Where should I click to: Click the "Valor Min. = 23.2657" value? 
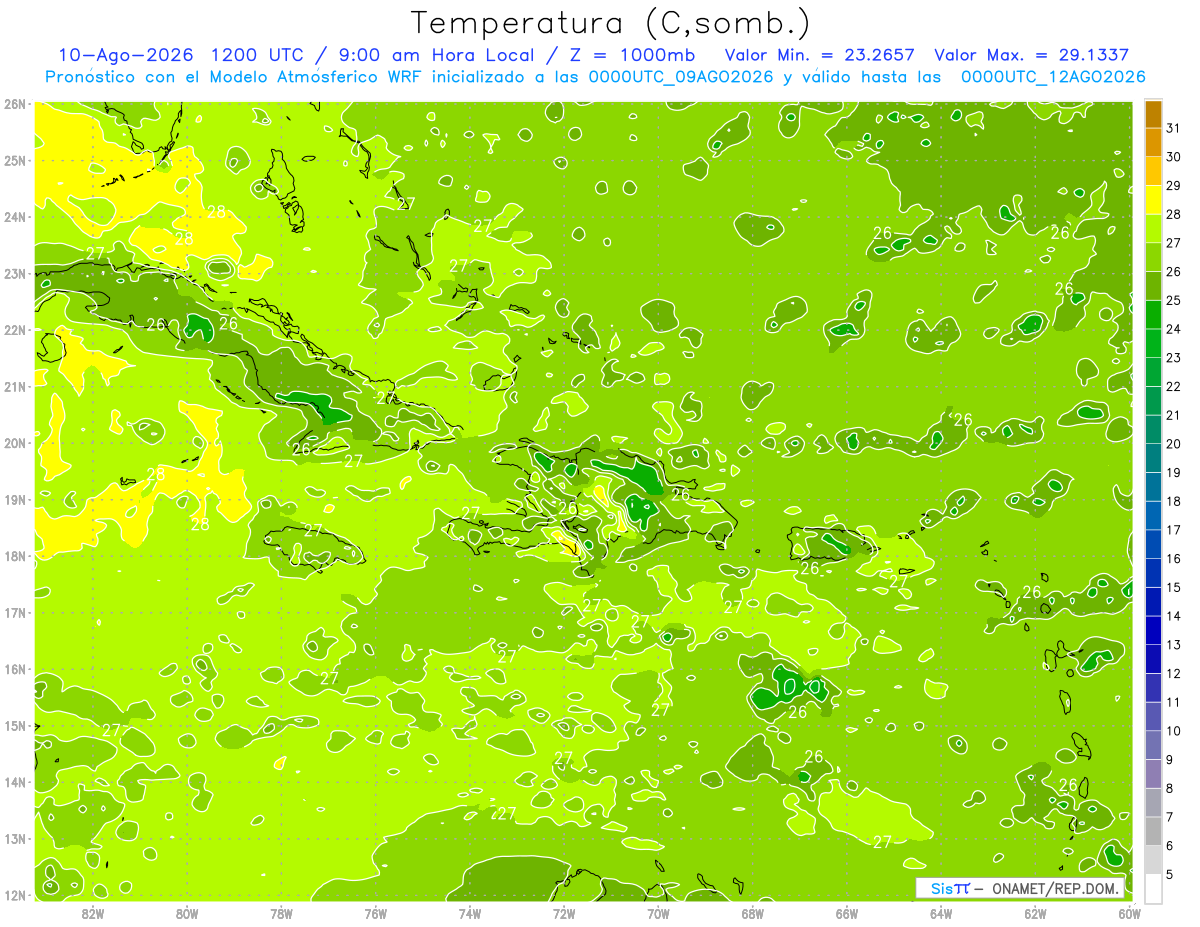pyautogui.click(x=821, y=55)
